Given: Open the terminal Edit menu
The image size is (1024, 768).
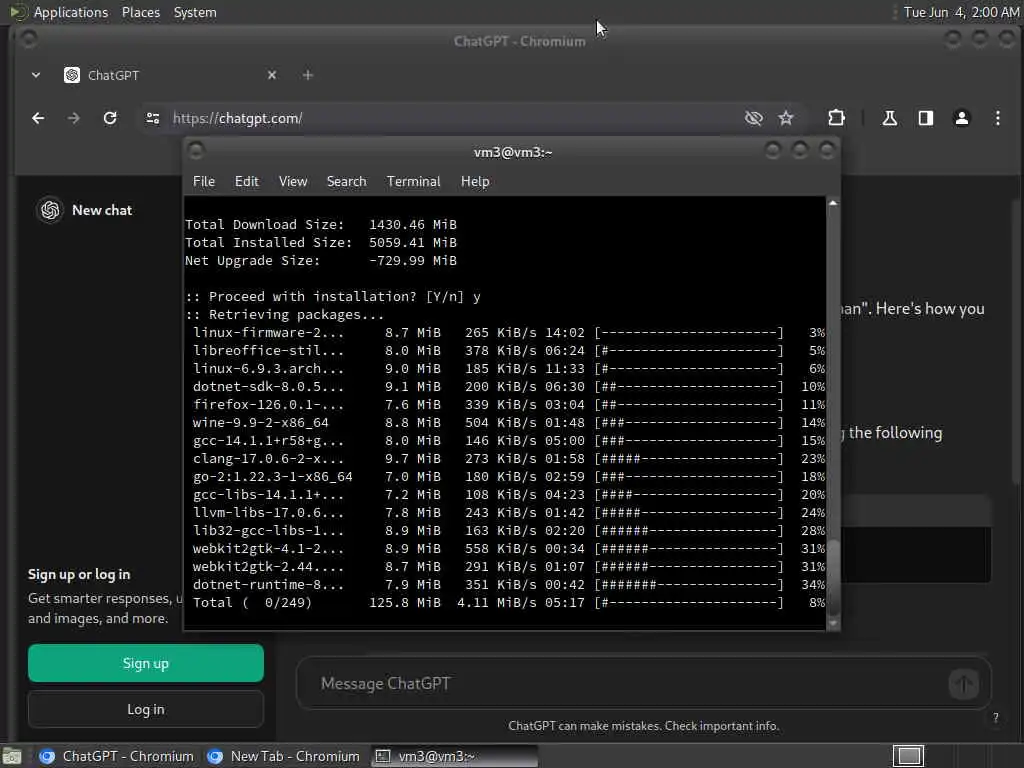Looking at the screenshot, I should 247,182.
